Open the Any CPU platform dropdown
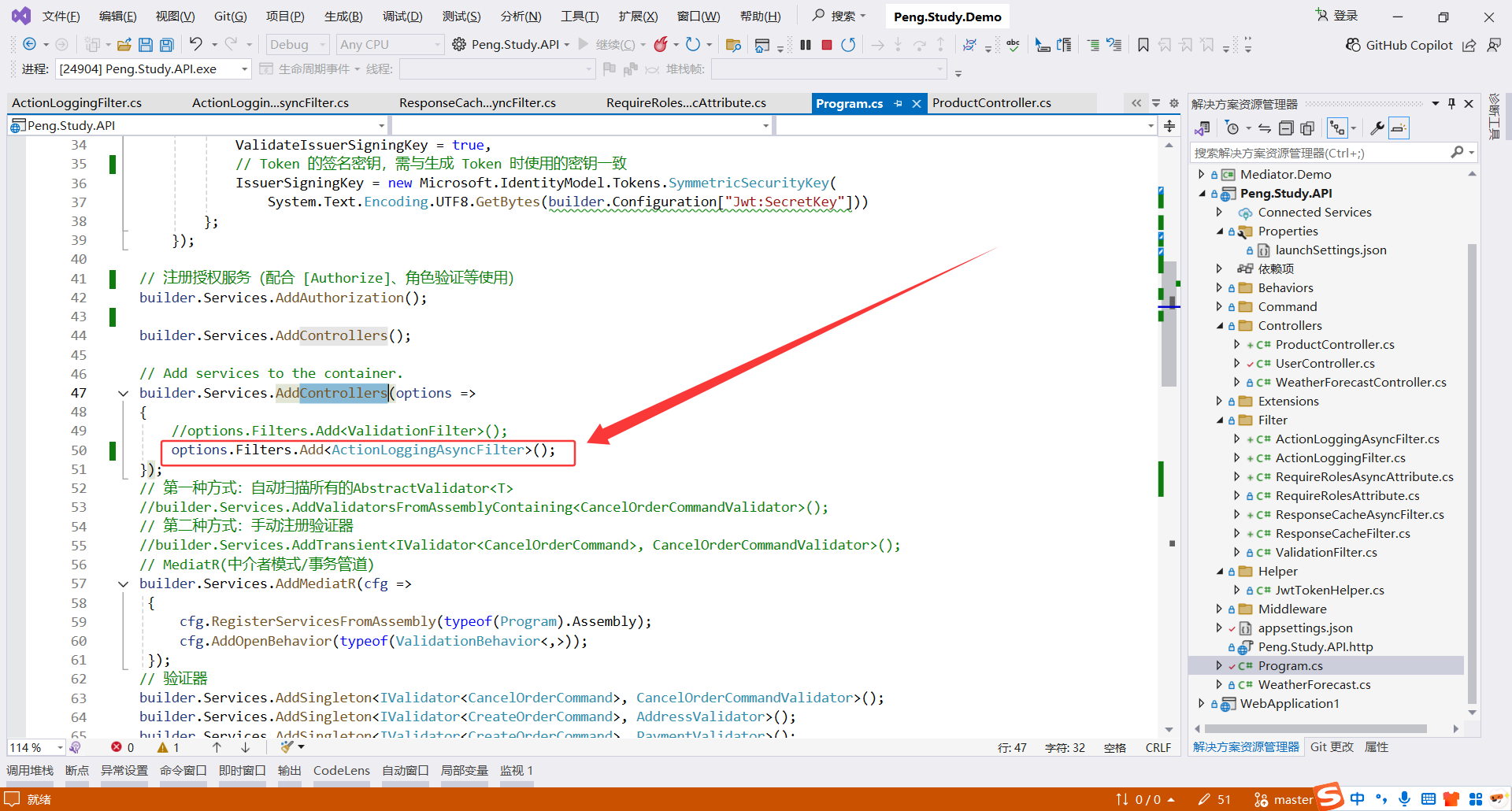Image resolution: width=1512 pixels, height=811 pixels. [x=391, y=45]
